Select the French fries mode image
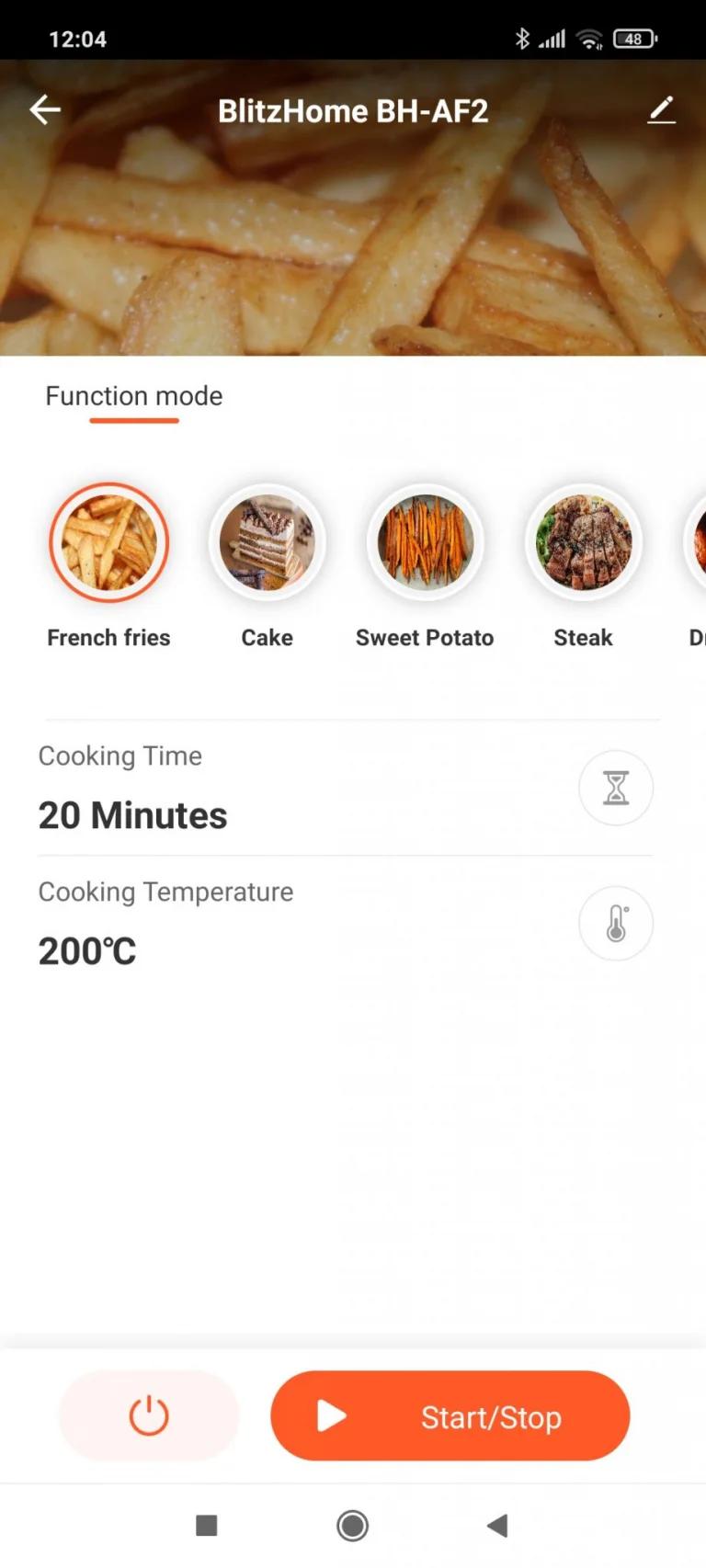Screen dimensions: 706x1568 coord(109,542)
